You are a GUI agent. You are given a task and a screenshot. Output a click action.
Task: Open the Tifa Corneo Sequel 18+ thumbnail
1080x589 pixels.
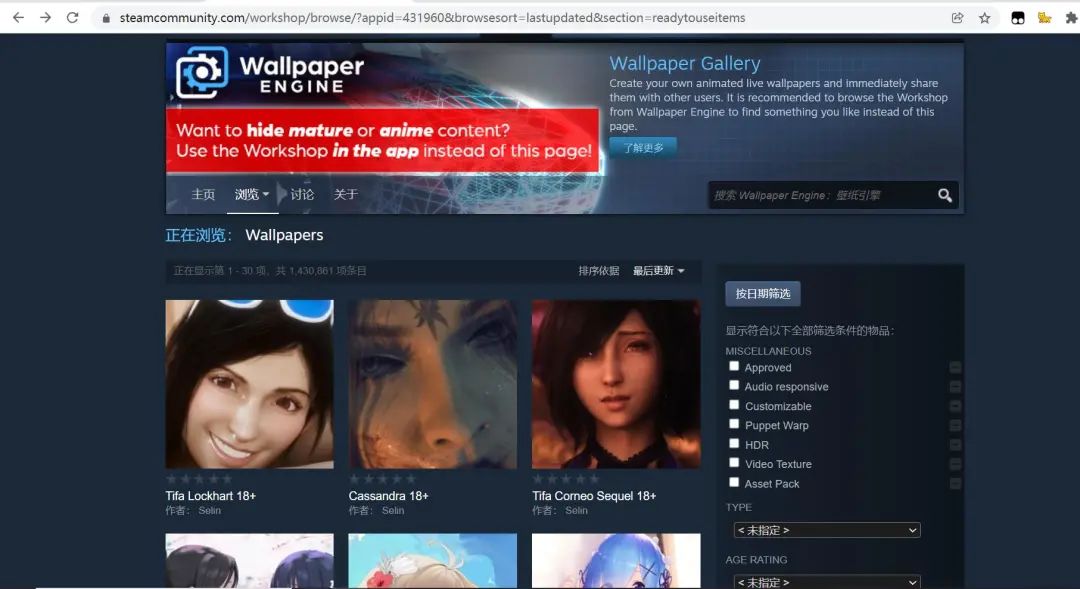(616, 384)
